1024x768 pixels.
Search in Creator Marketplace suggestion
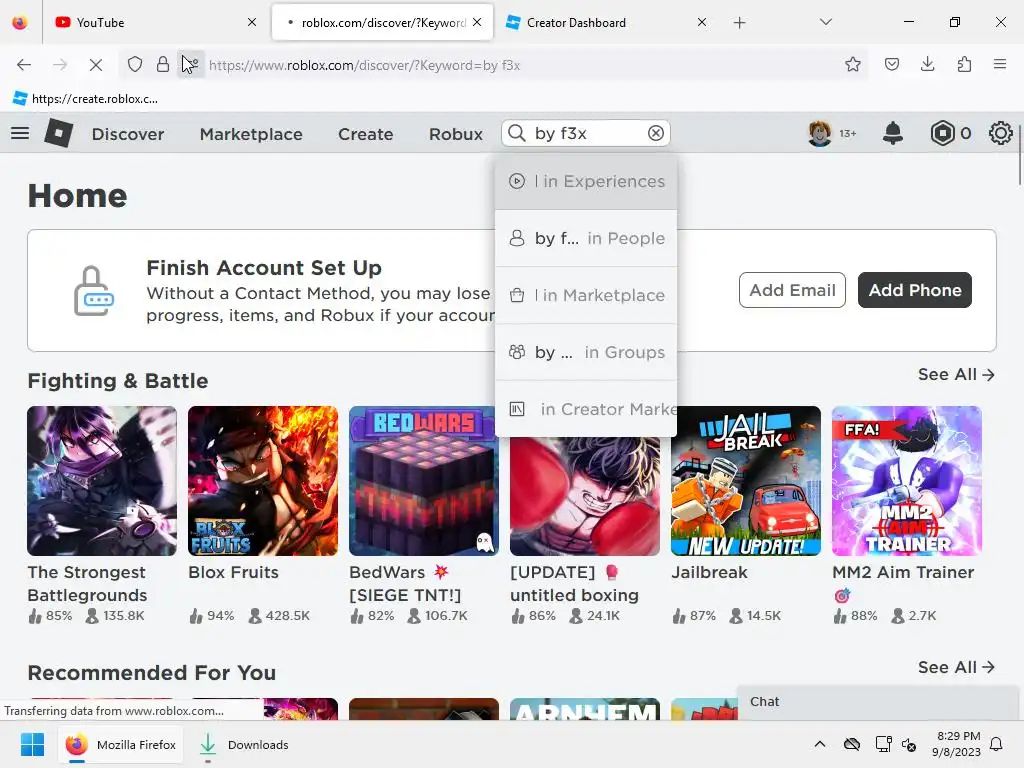[586, 409]
